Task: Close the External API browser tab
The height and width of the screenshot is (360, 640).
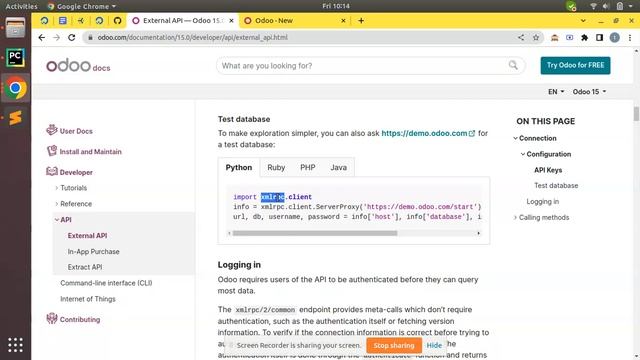Action: 231,20
